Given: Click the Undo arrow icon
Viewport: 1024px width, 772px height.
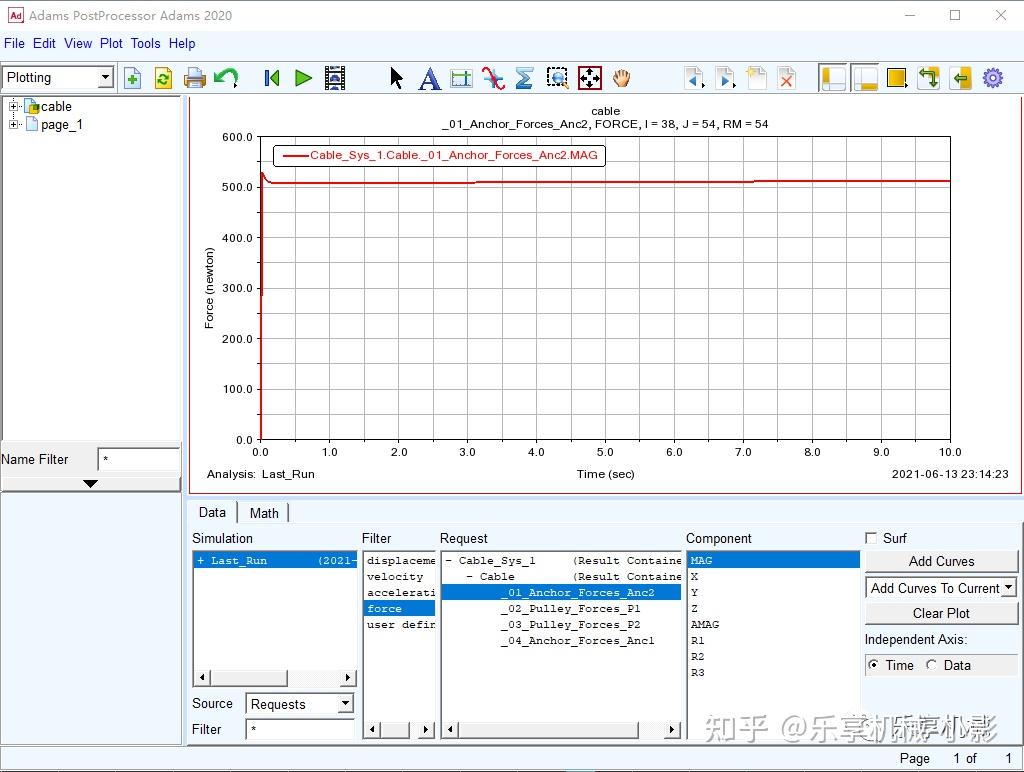Looking at the screenshot, I should 226,78.
